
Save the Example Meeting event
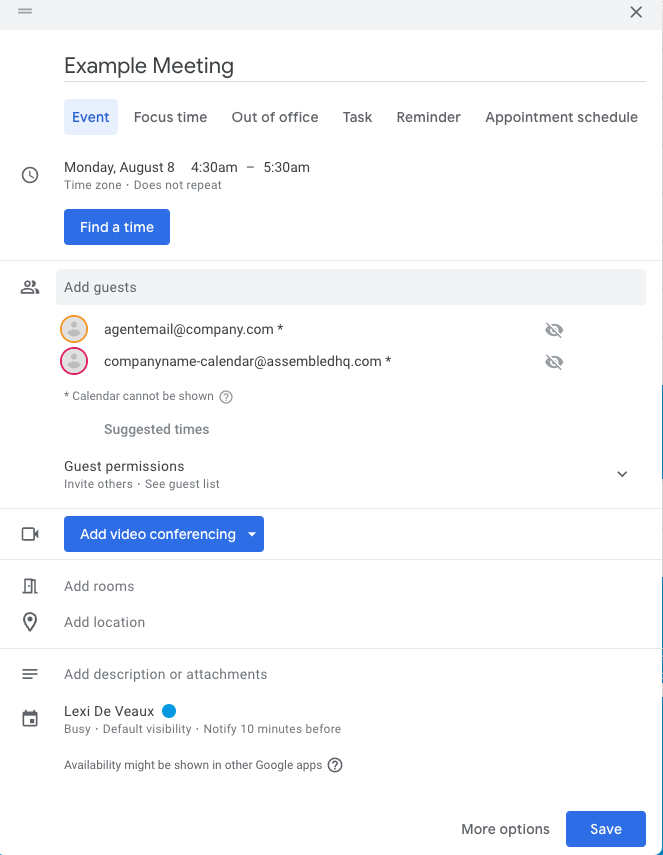(606, 829)
